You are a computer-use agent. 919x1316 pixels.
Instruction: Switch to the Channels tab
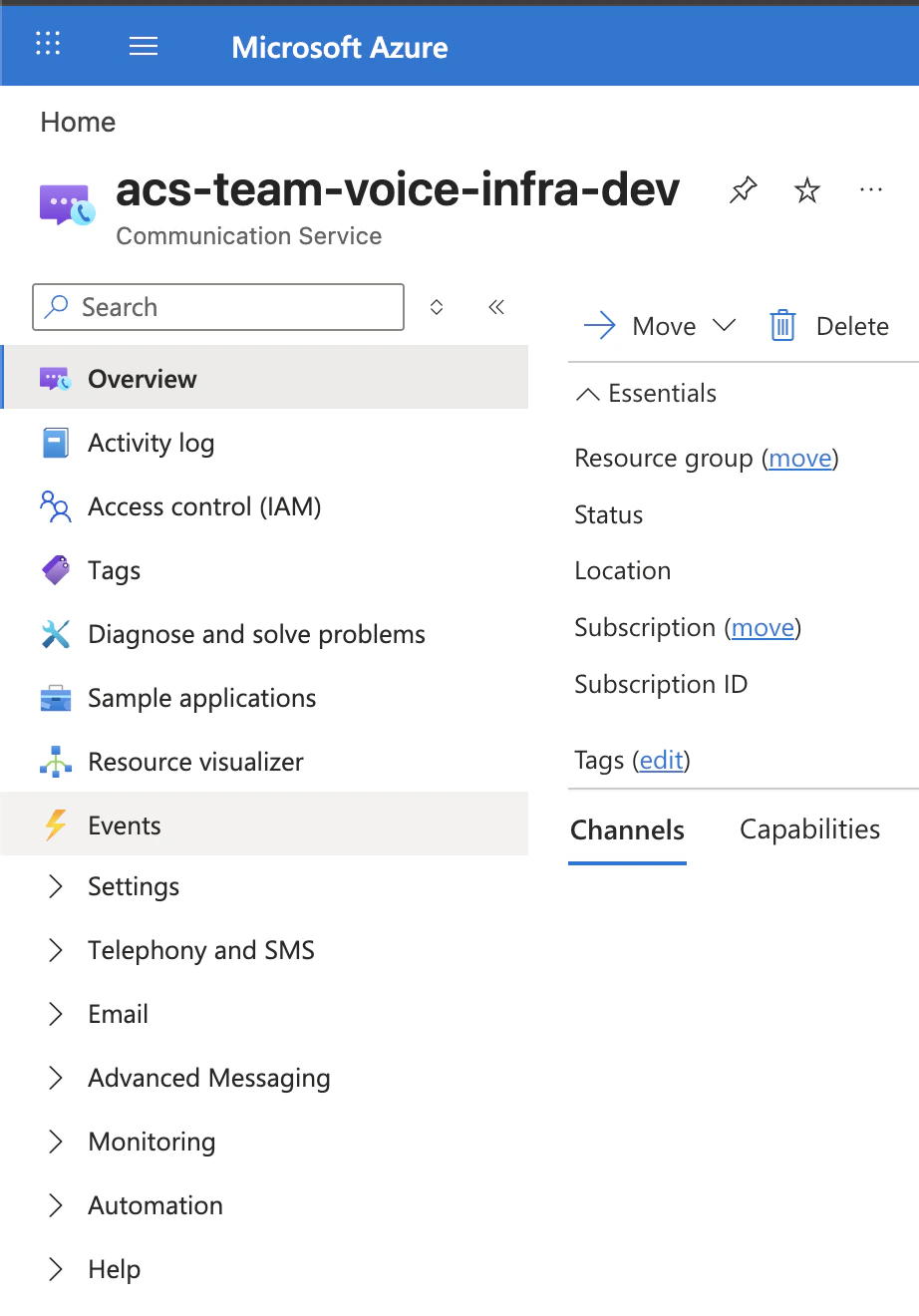627,829
